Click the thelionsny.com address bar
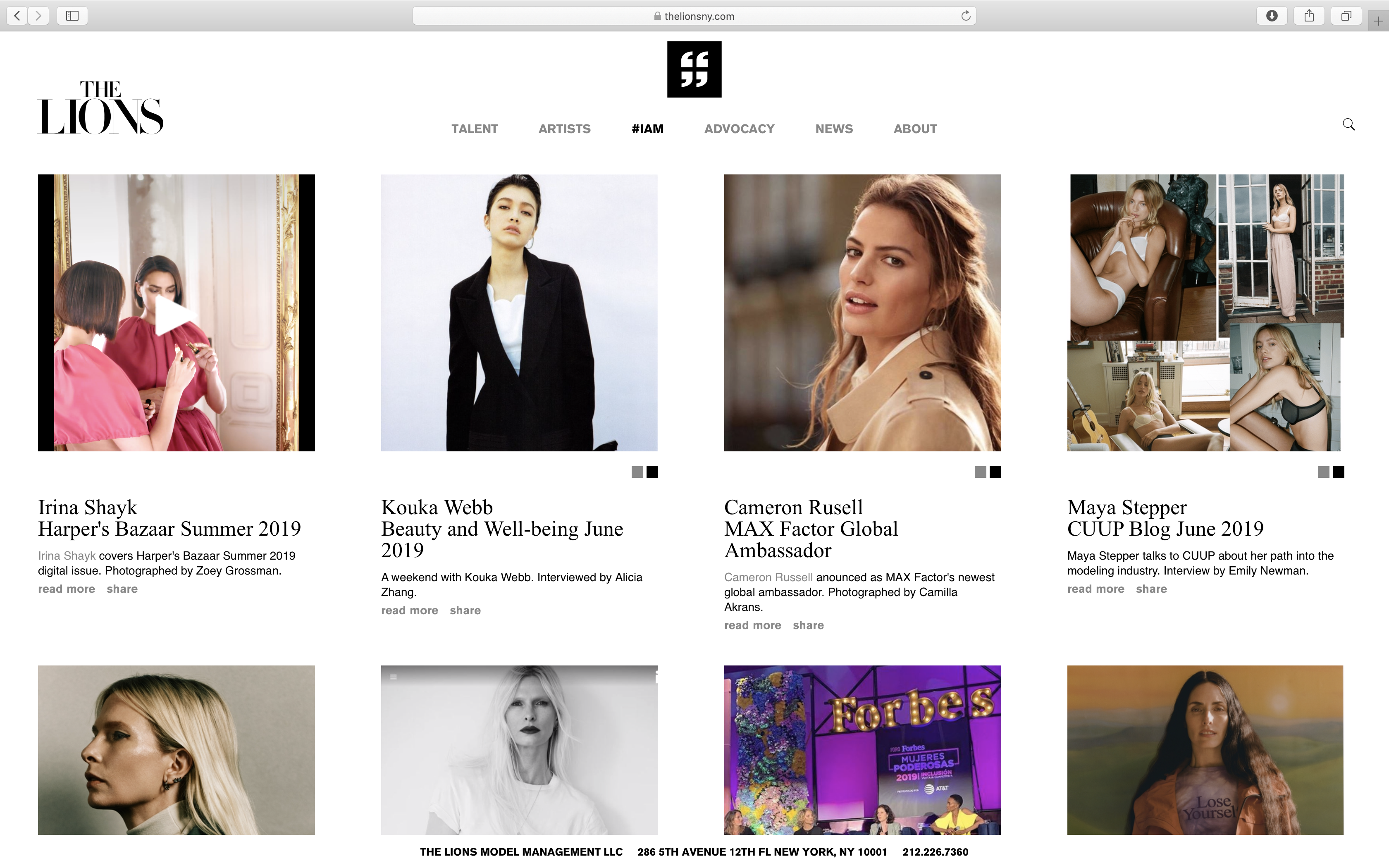1389x868 pixels. tap(694, 16)
